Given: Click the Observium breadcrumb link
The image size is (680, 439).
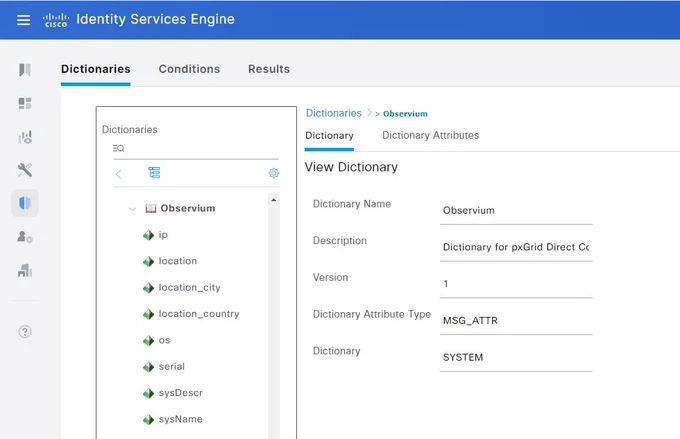Looking at the screenshot, I should pyautogui.click(x=405, y=114).
